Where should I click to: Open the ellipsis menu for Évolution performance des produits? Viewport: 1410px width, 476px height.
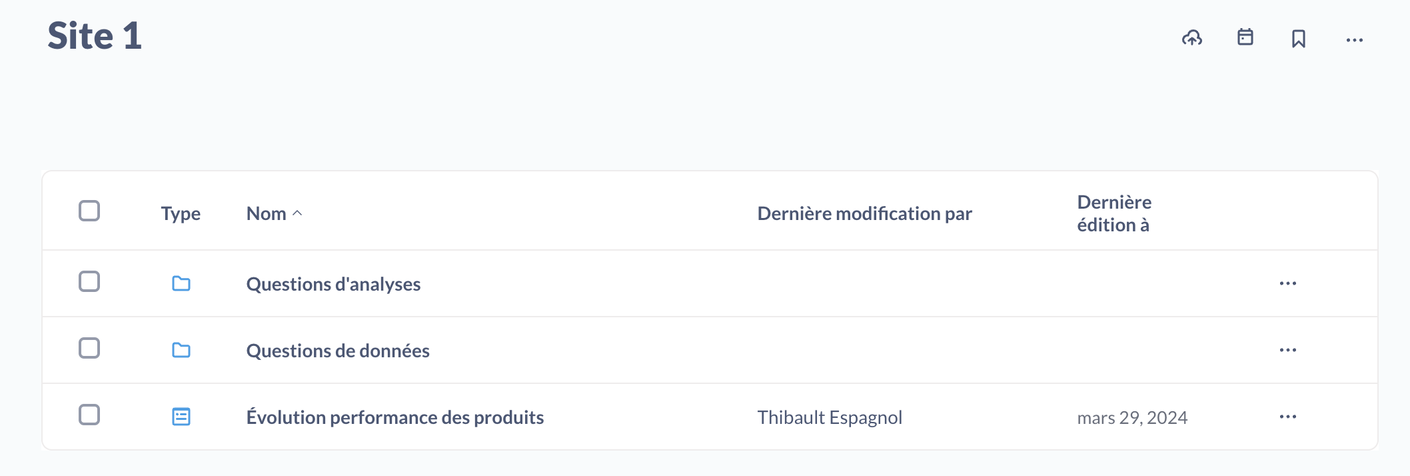(x=1287, y=417)
